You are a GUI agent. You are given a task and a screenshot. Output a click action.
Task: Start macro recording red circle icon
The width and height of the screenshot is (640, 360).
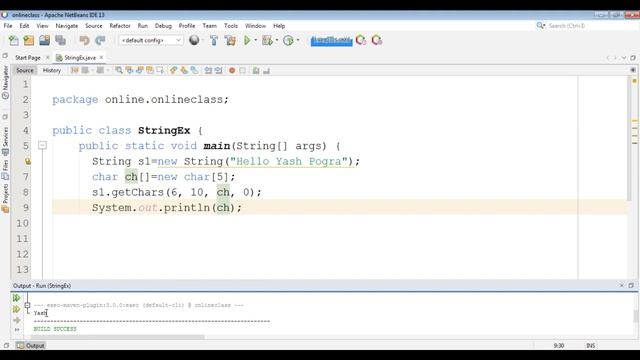(232, 70)
